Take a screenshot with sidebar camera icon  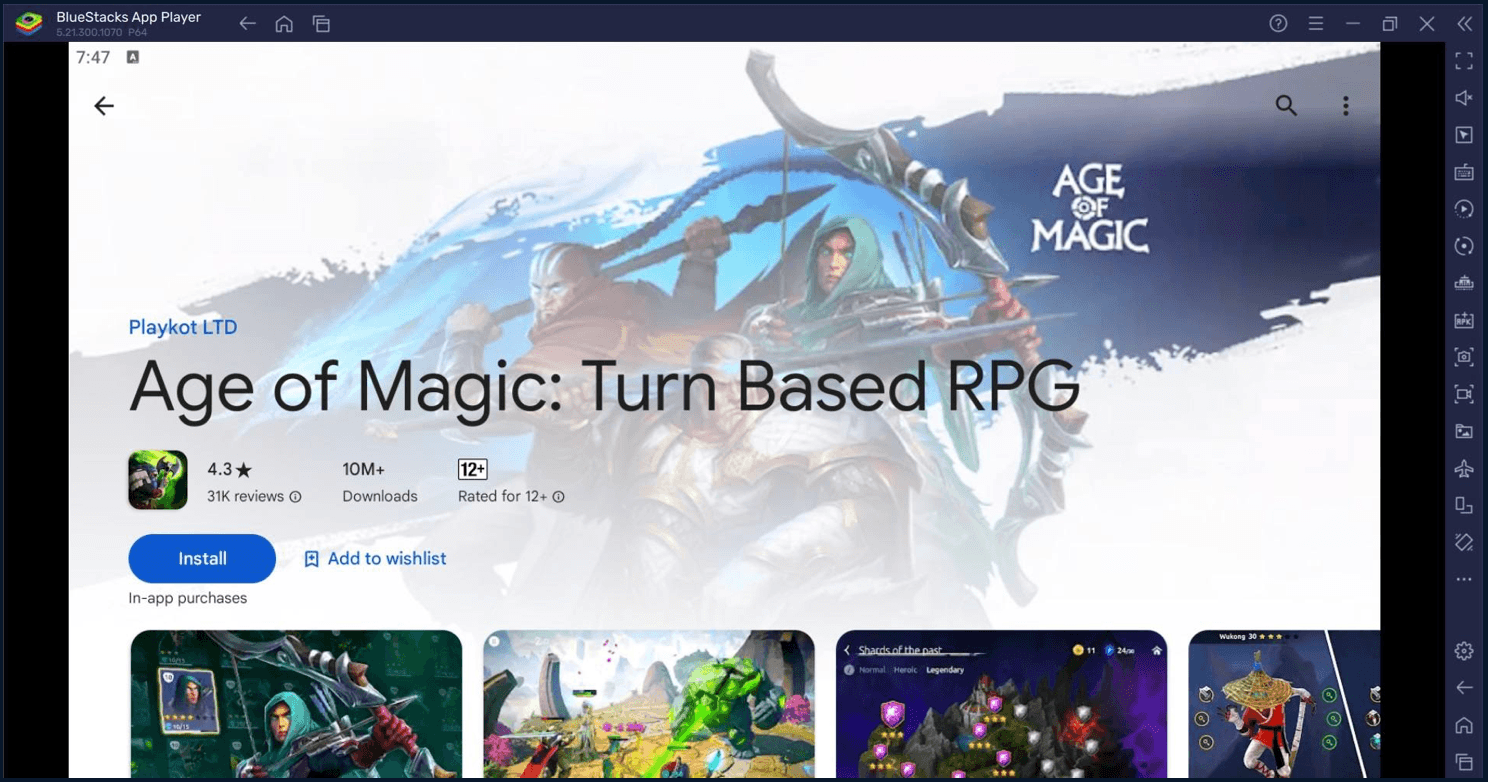point(1464,357)
